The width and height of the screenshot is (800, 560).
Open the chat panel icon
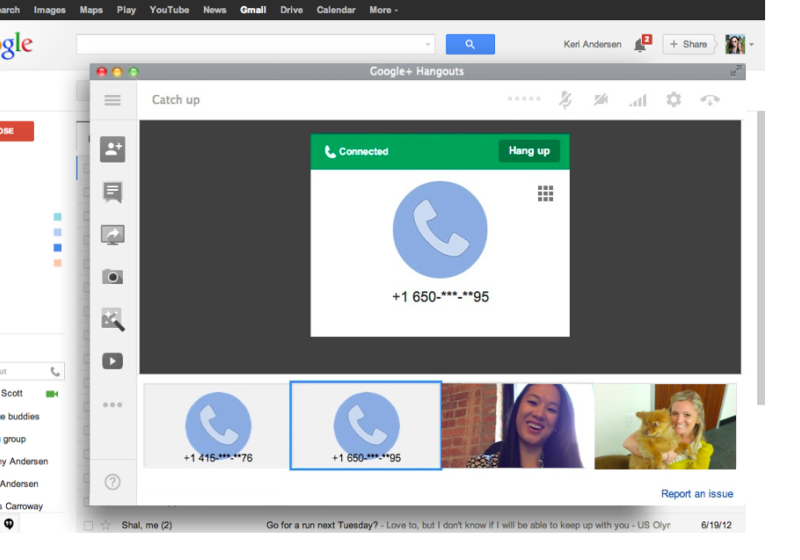[112, 192]
